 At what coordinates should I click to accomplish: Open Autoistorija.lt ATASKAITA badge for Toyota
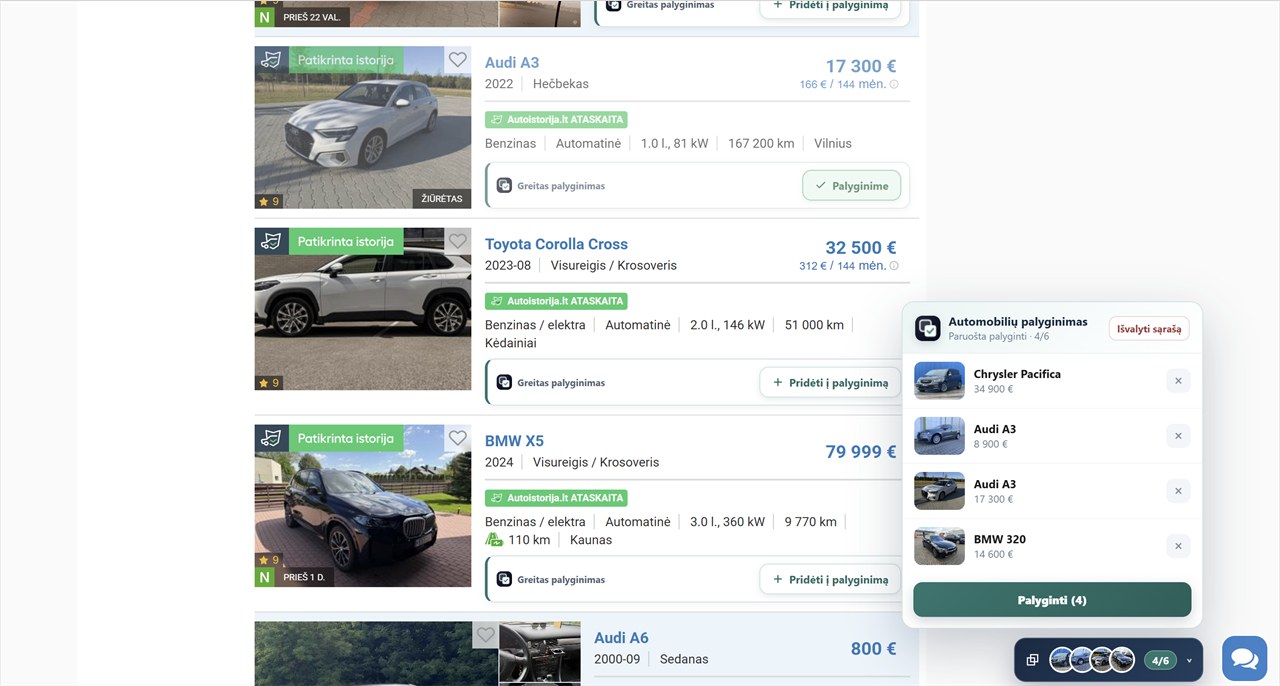coord(556,301)
